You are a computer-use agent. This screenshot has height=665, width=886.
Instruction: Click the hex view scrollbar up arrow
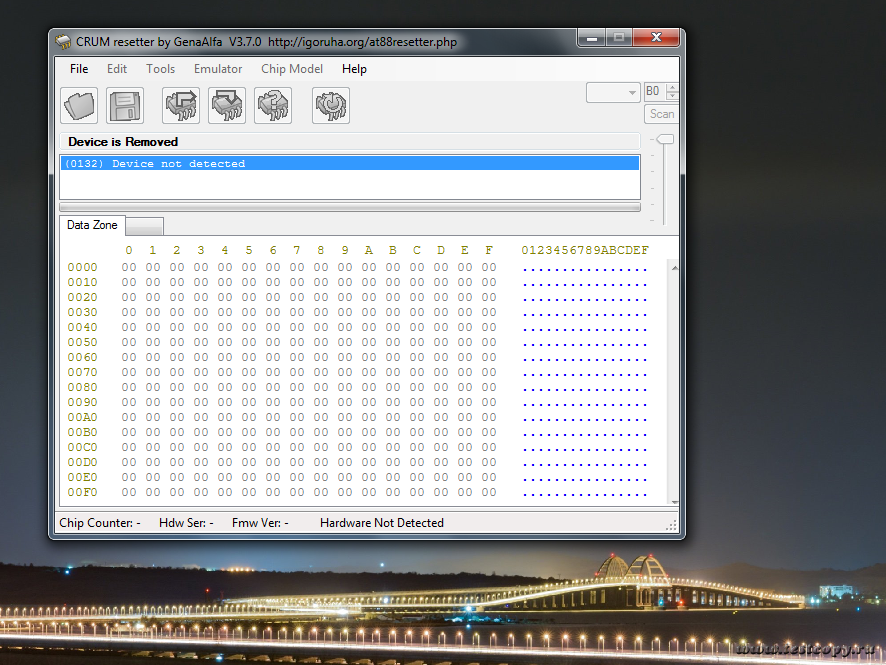(x=674, y=268)
